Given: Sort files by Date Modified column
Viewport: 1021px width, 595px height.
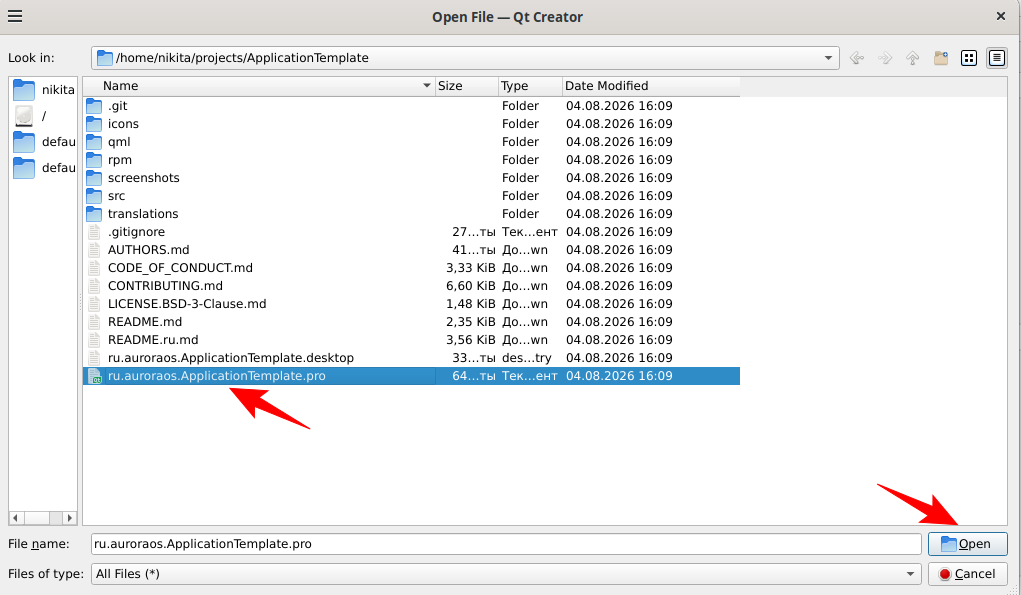Looking at the screenshot, I should [650, 86].
